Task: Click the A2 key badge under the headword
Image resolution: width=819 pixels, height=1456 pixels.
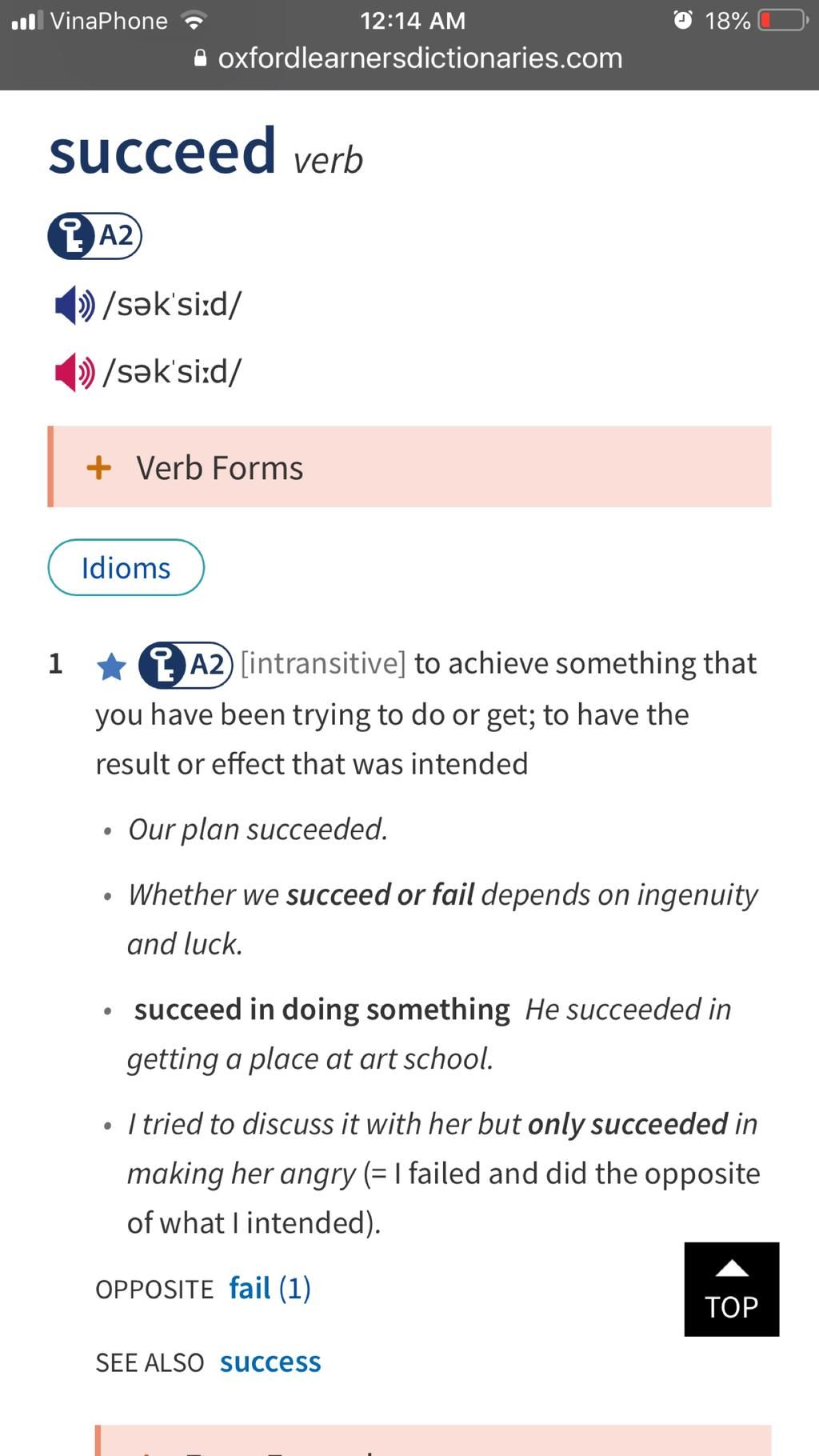Action: pyautogui.click(x=95, y=236)
